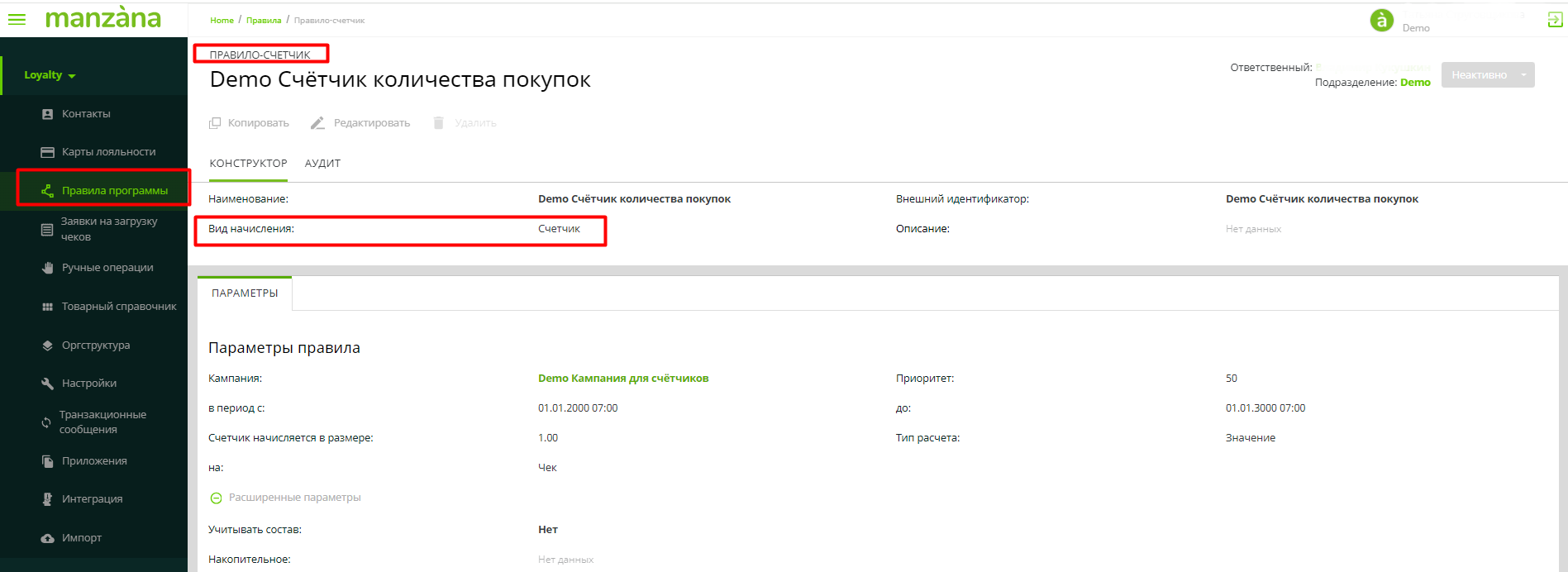Screen dimensions: 1568x572
Task: Switch to the АУДИТ tab
Action: point(322,164)
